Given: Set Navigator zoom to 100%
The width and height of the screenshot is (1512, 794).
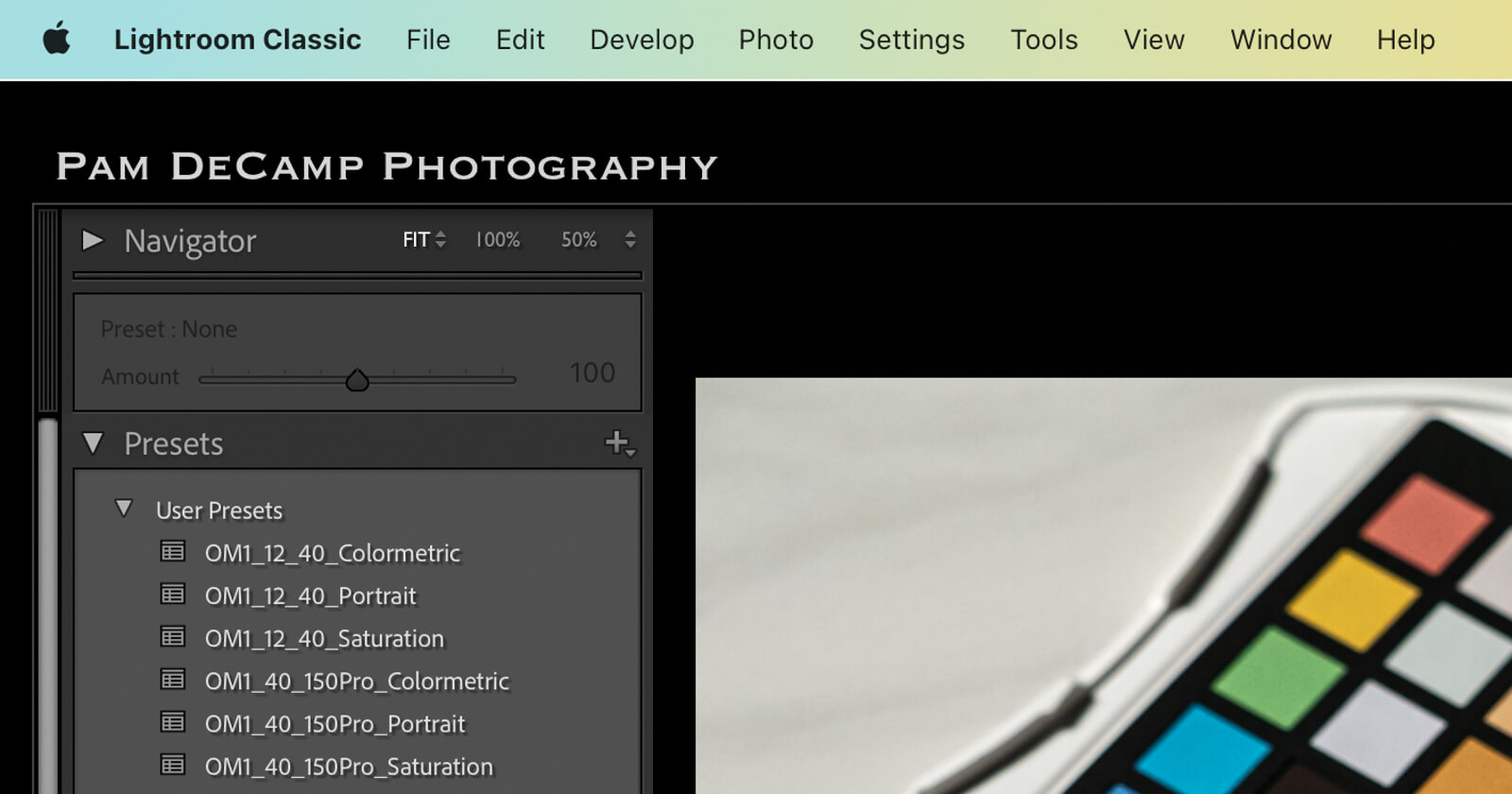Looking at the screenshot, I should [497, 240].
